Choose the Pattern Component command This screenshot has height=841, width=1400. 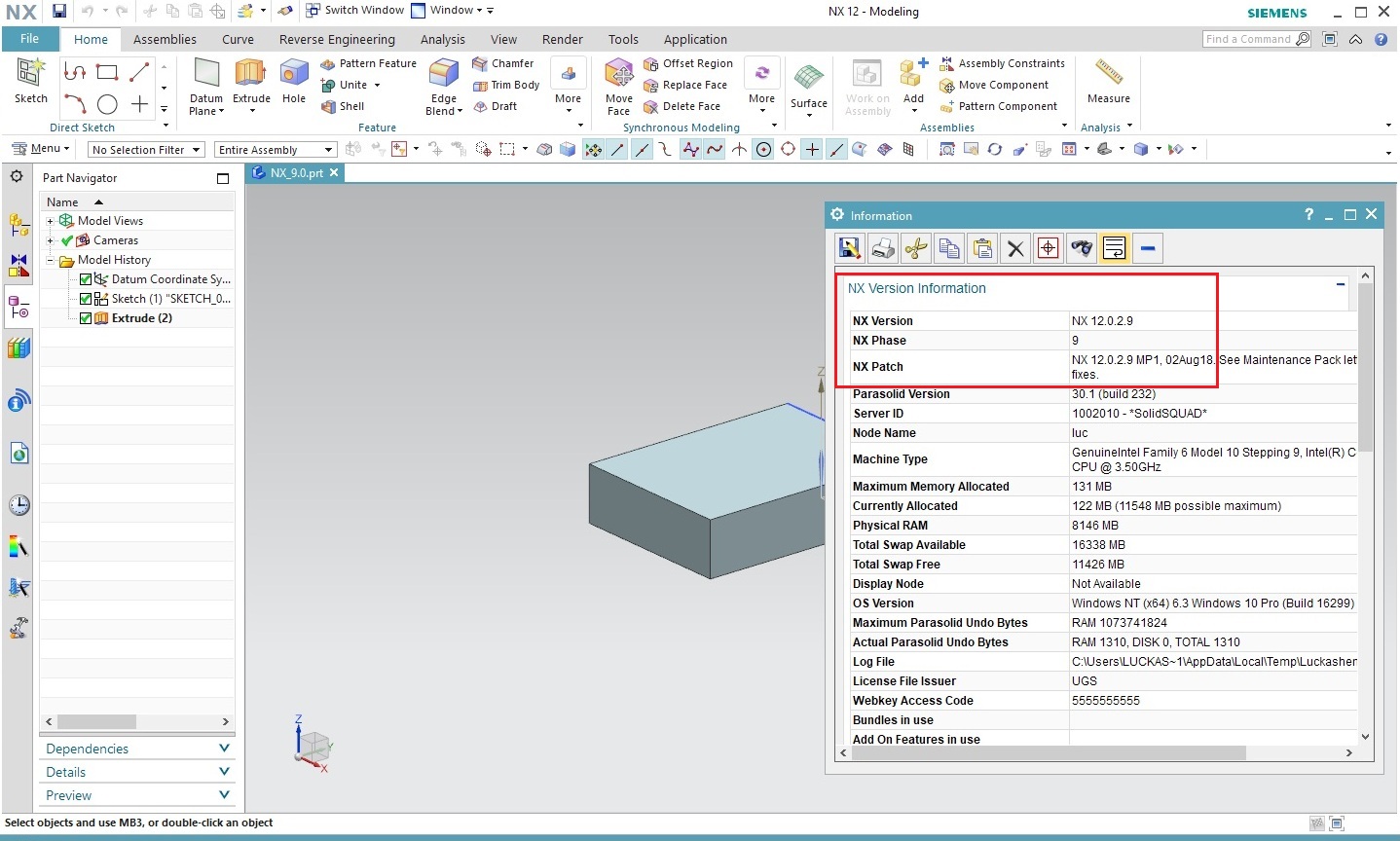point(999,106)
